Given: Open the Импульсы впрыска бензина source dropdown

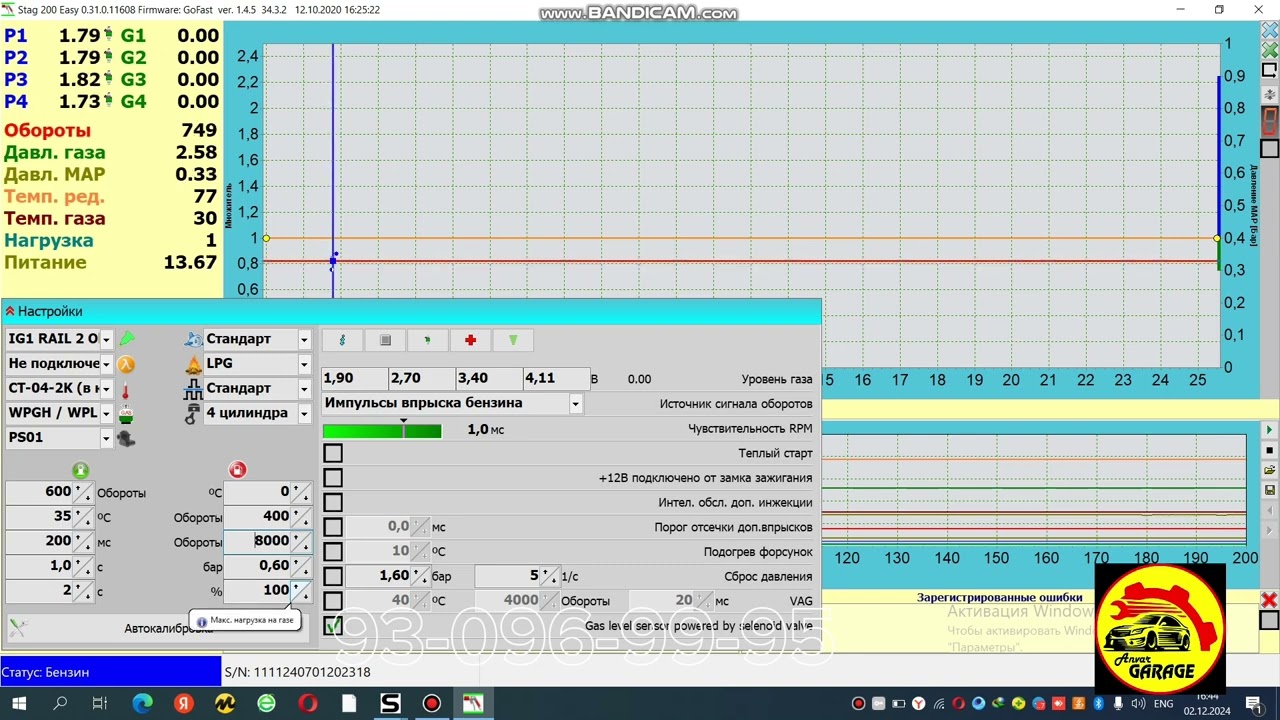Looking at the screenshot, I should pyautogui.click(x=575, y=403).
